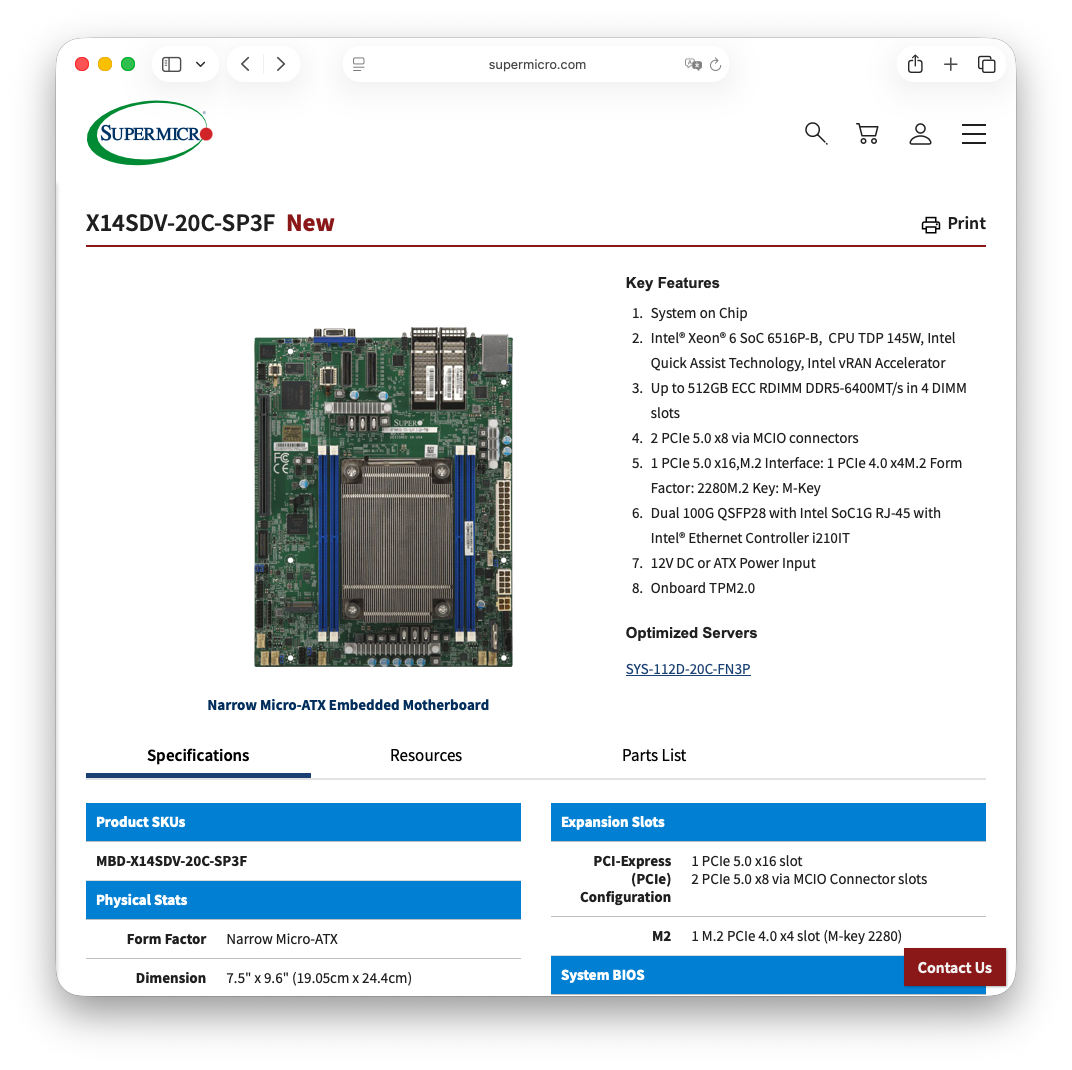Viewport: 1072px width, 1070px height.
Task: Open a new browser tab
Action: [x=950, y=64]
